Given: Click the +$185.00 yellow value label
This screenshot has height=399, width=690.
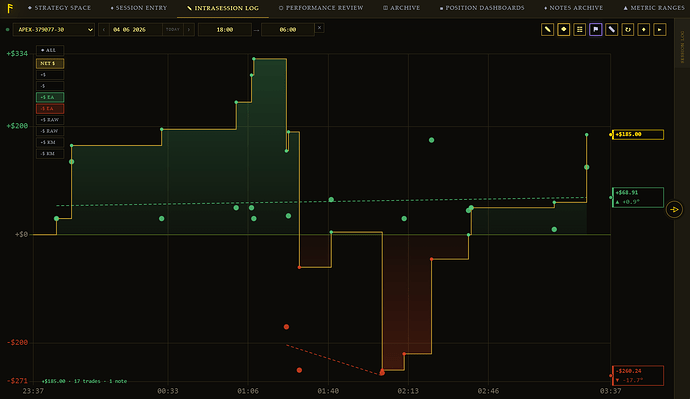Looking at the screenshot, I should pos(638,134).
